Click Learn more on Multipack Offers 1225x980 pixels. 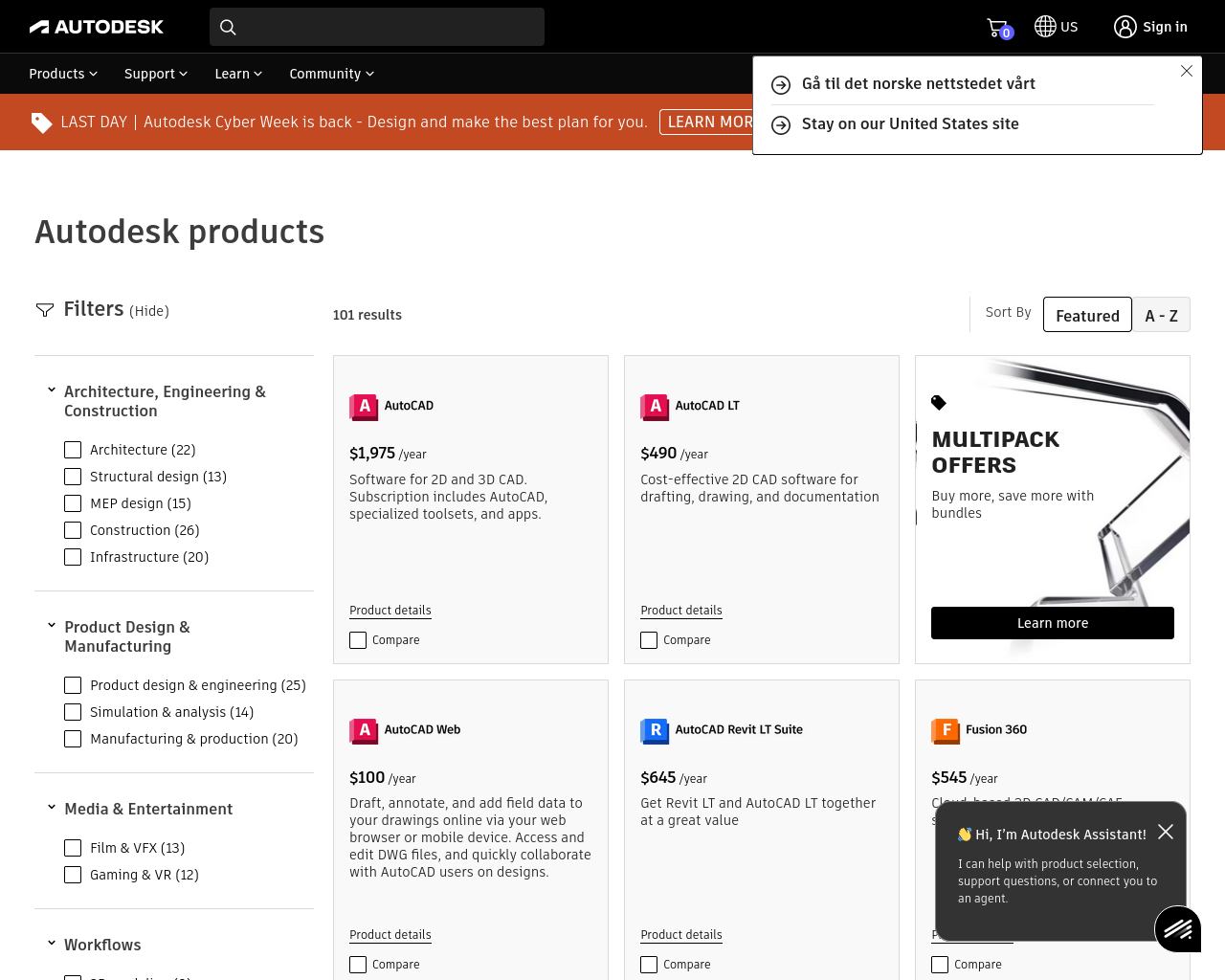(x=1052, y=623)
